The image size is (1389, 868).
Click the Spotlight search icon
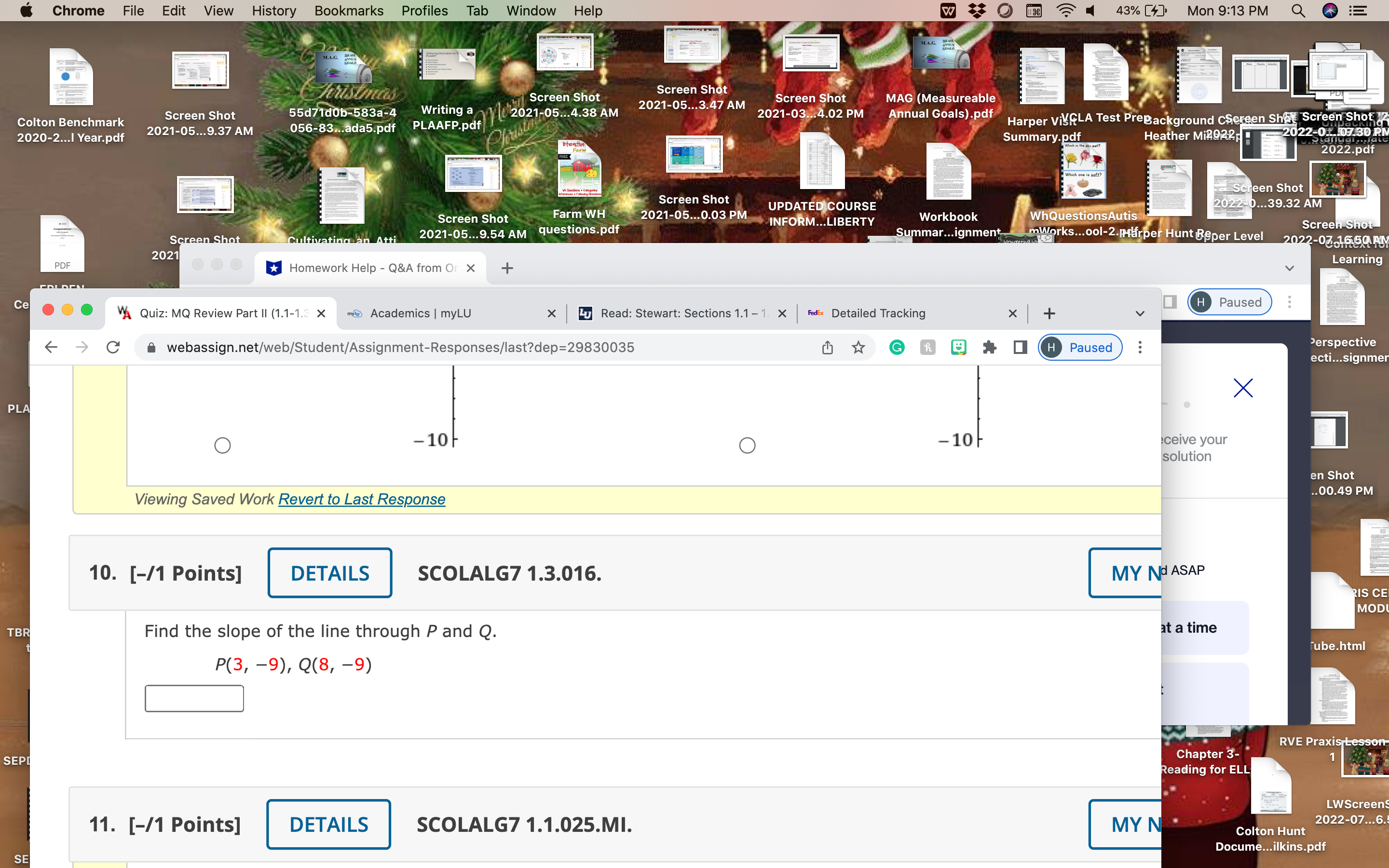point(1298,10)
